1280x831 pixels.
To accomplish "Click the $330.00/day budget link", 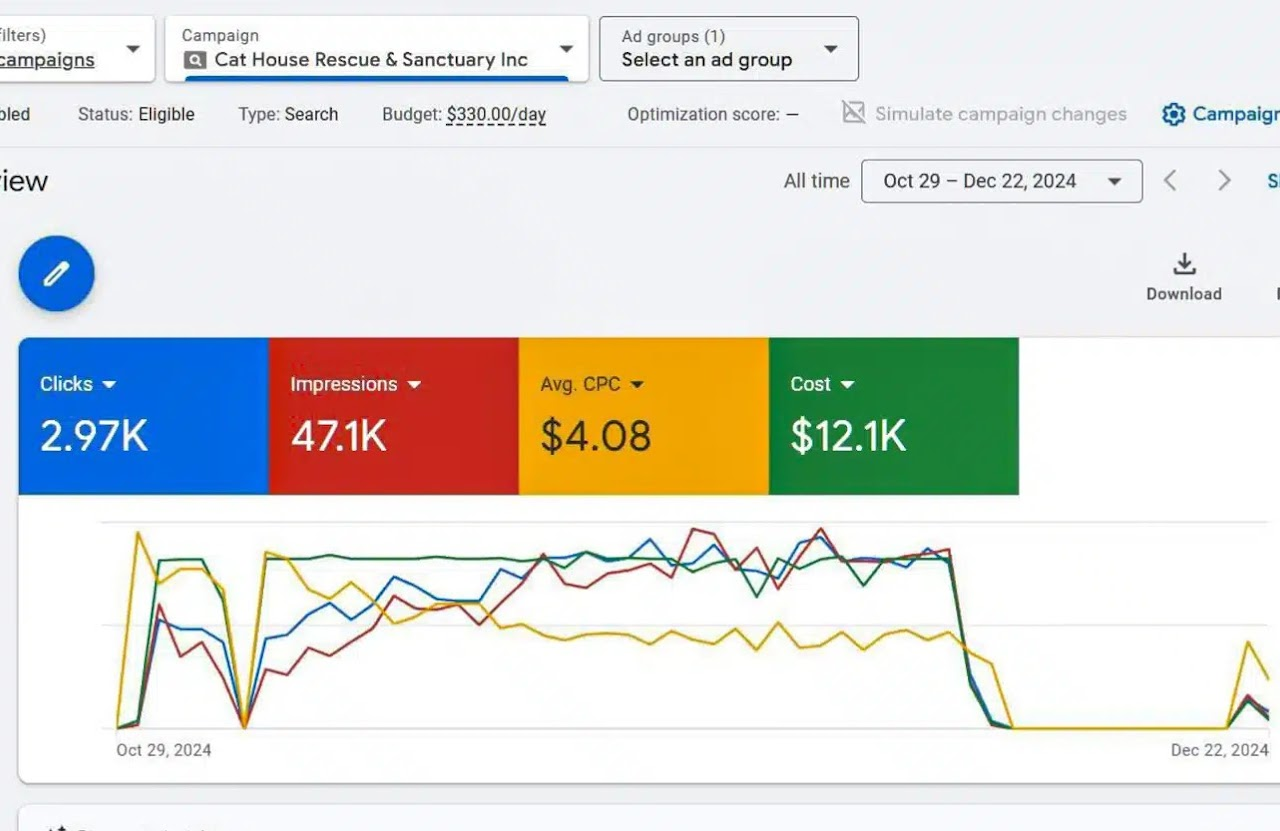I will coord(496,114).
